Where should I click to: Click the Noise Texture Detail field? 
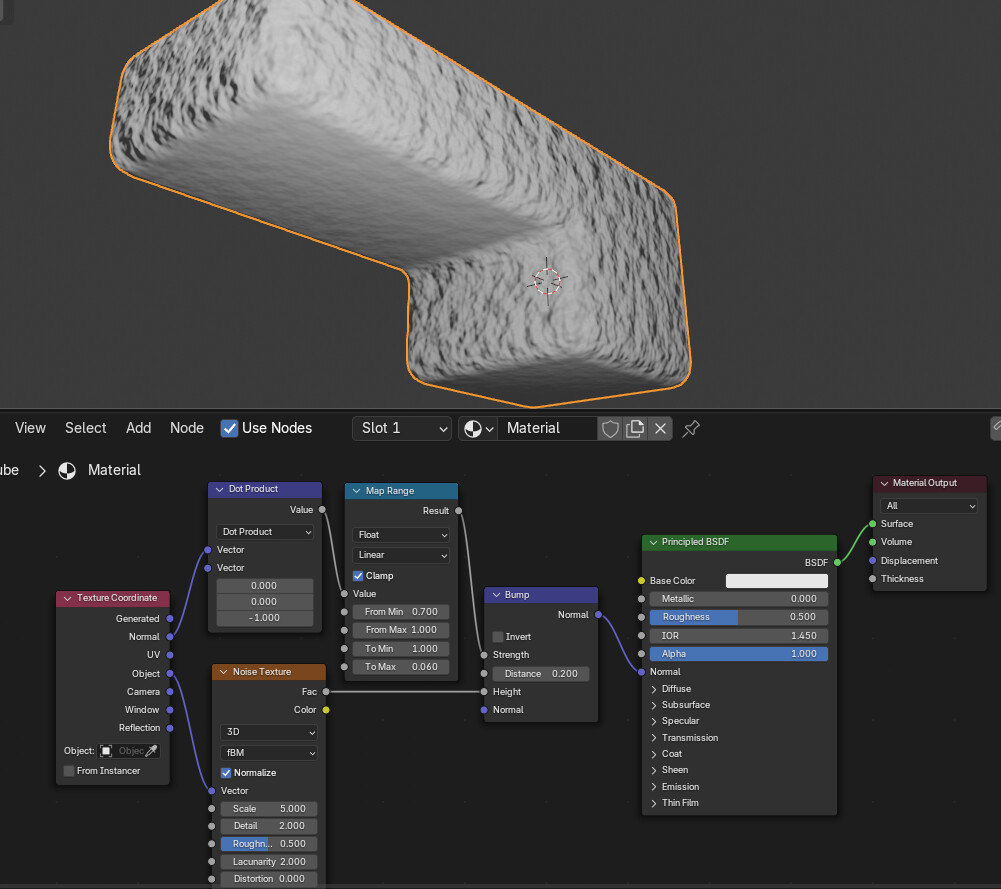pos(269,826)
